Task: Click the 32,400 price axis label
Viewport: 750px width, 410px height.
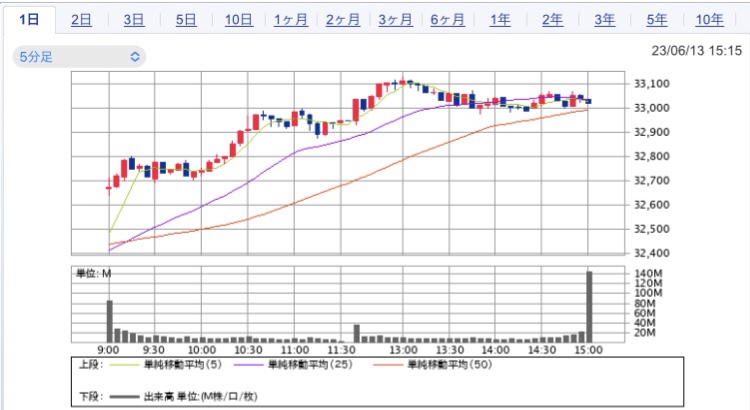Action: click(651, 253)
